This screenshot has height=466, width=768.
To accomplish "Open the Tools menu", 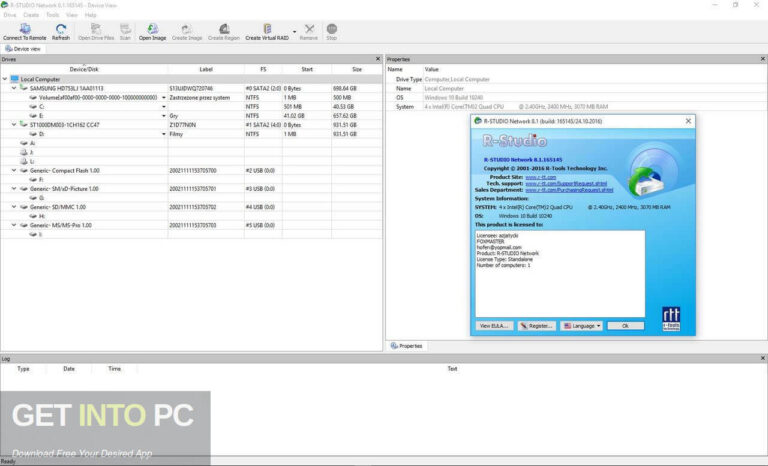I will click(x=52, y=15).
